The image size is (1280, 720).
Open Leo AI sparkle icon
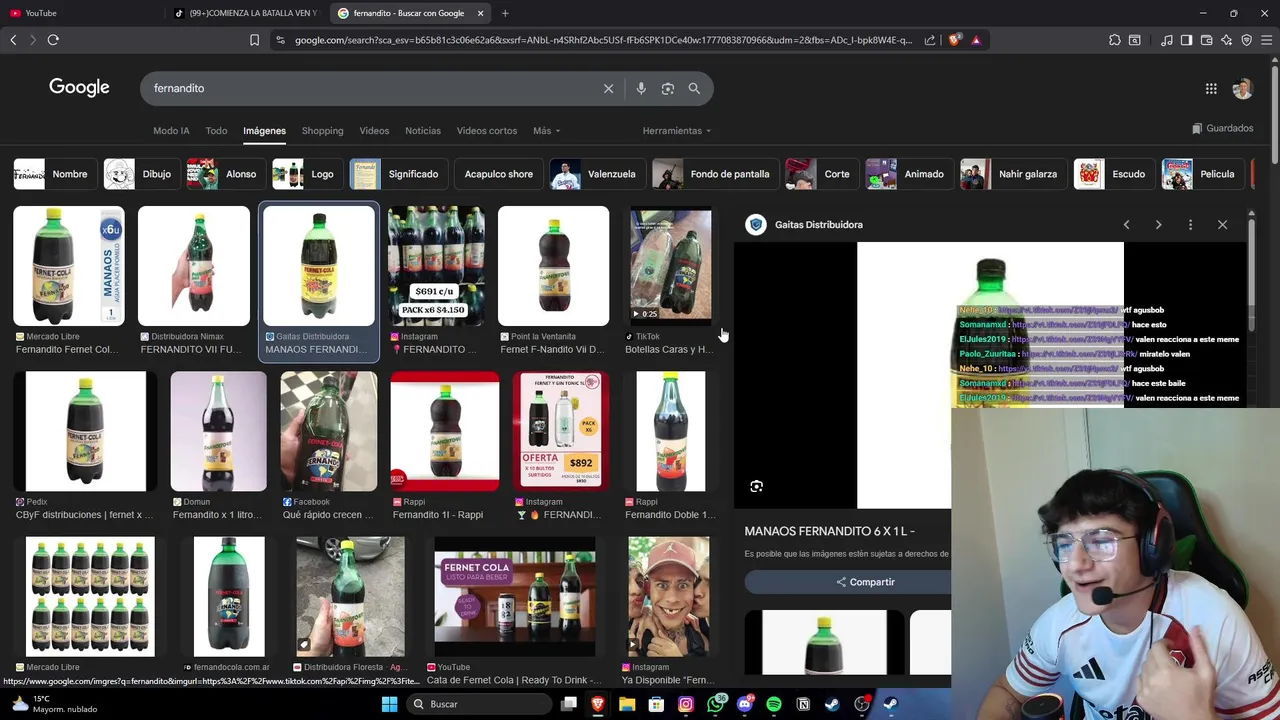point(1226,40)
